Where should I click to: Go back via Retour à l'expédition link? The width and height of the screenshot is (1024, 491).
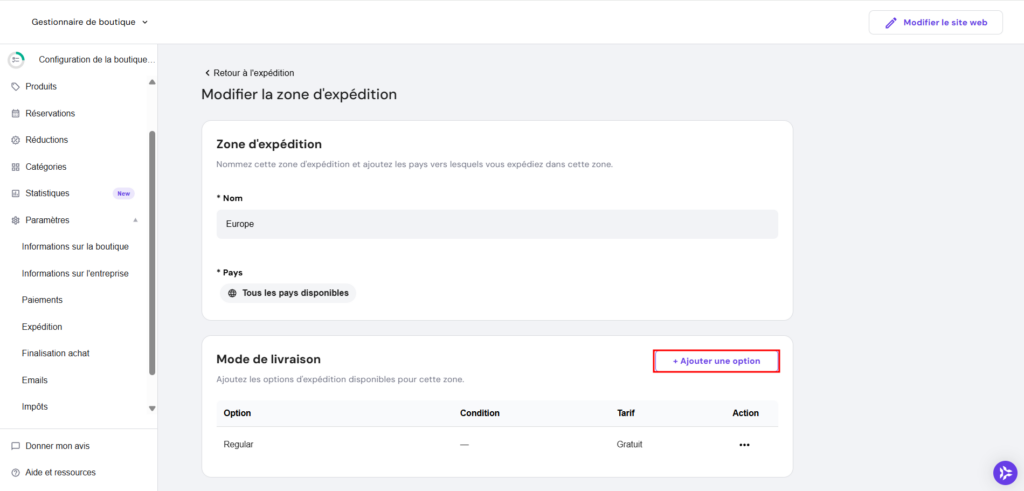[x=249, y=73]
